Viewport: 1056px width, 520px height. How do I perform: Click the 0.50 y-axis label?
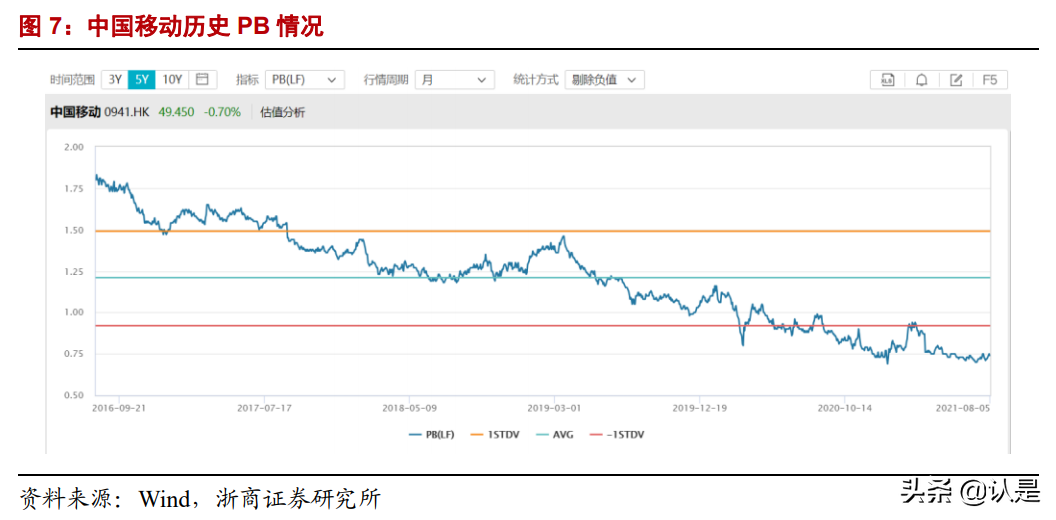click(x=75, y=395)
